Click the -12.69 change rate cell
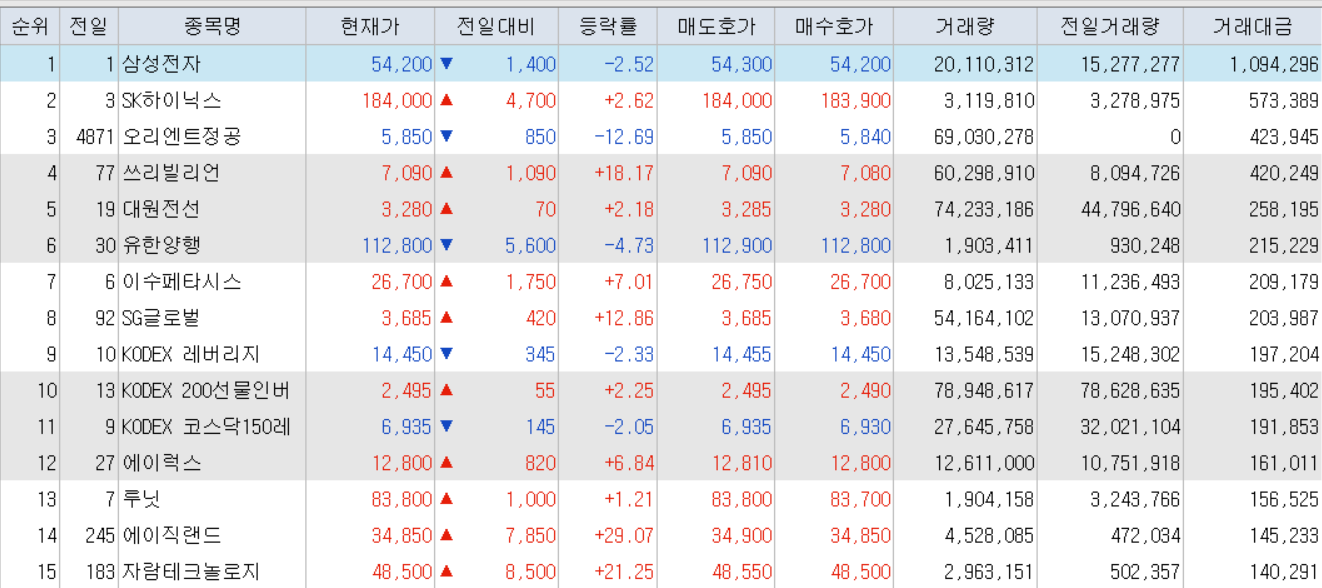 (623, 136)
